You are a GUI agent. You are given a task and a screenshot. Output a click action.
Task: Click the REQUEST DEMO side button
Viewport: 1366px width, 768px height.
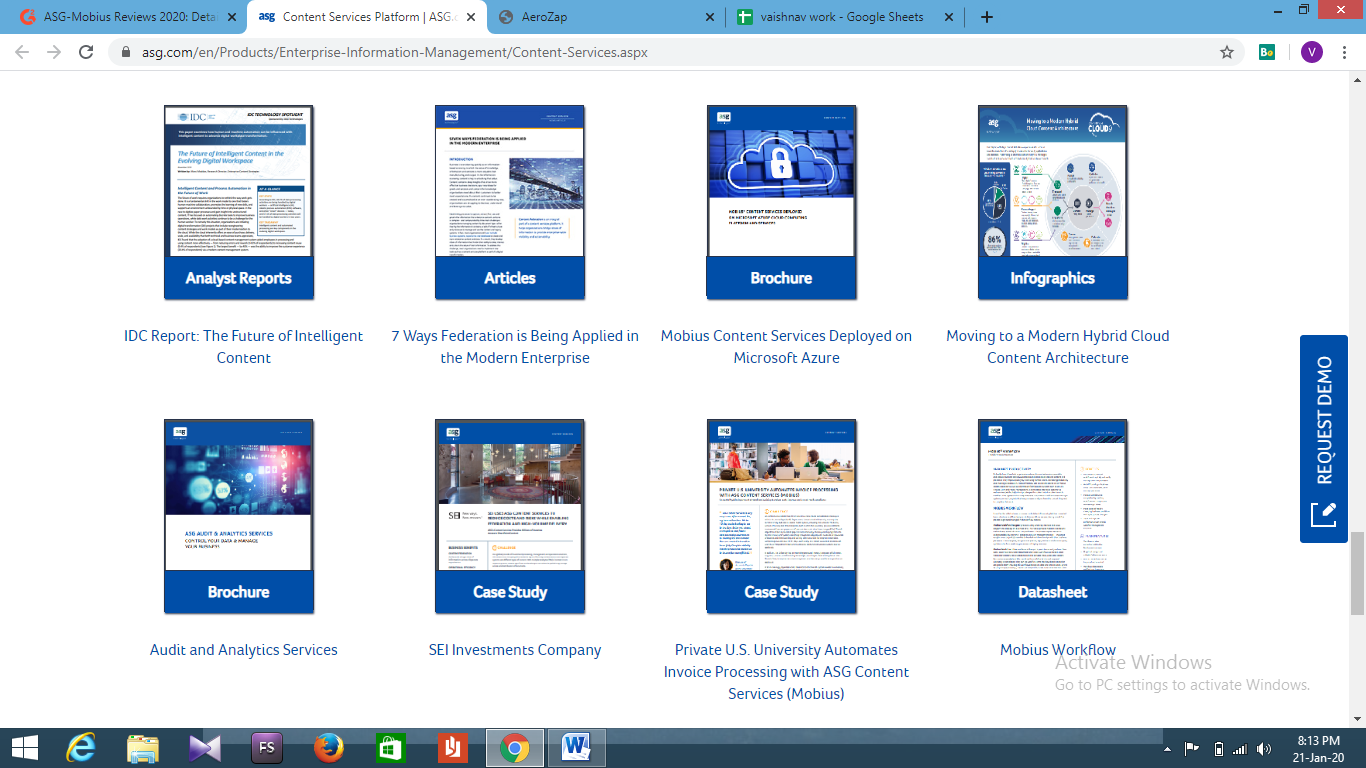[1324, 439]
